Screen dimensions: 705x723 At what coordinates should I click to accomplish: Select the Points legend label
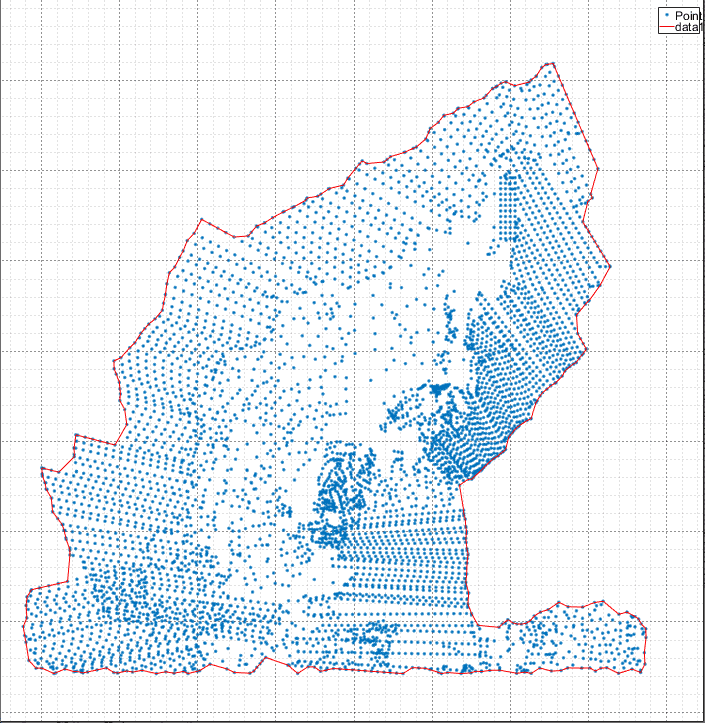688,16
